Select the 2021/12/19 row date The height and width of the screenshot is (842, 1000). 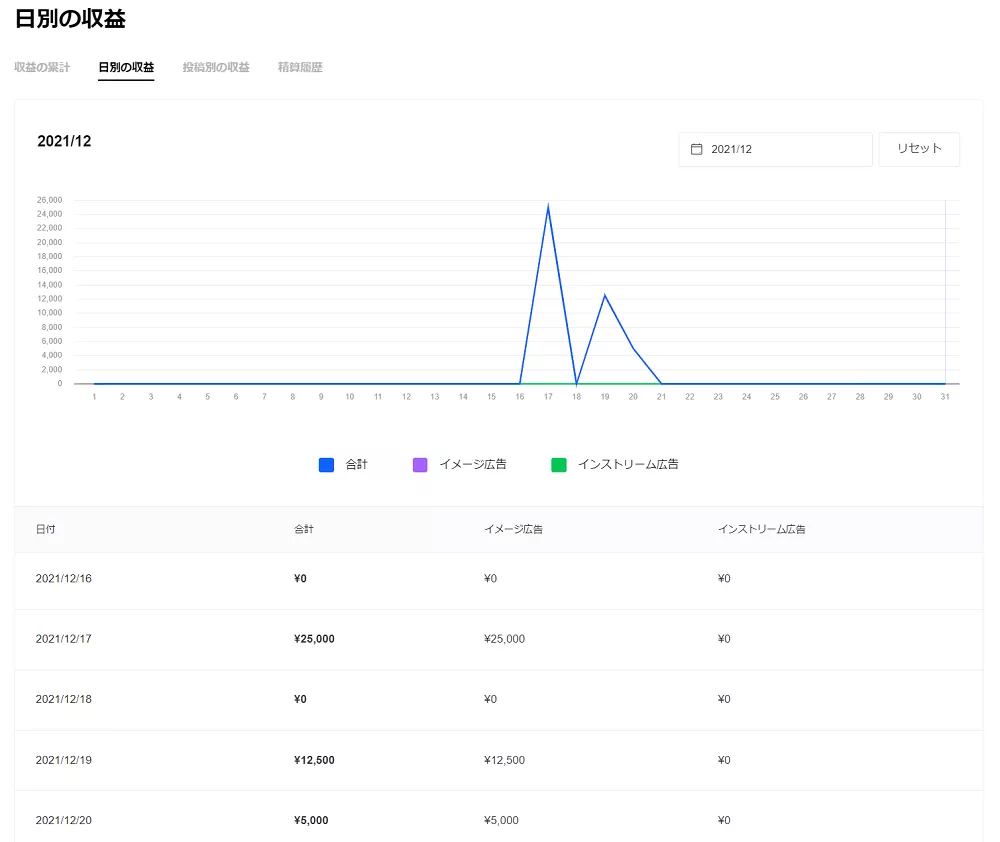click(63, 760)
